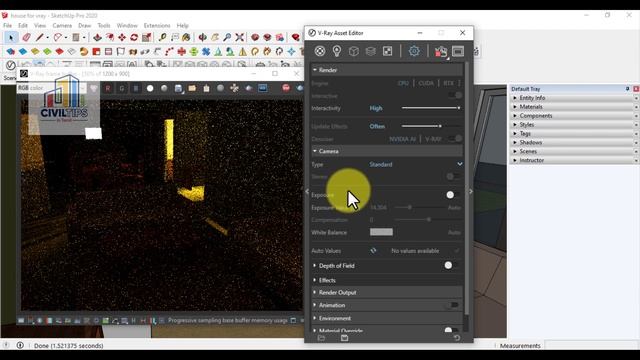640x360 pixels.
Task: Expand Entity Info in Default Tray
Action: pos(515,98)
